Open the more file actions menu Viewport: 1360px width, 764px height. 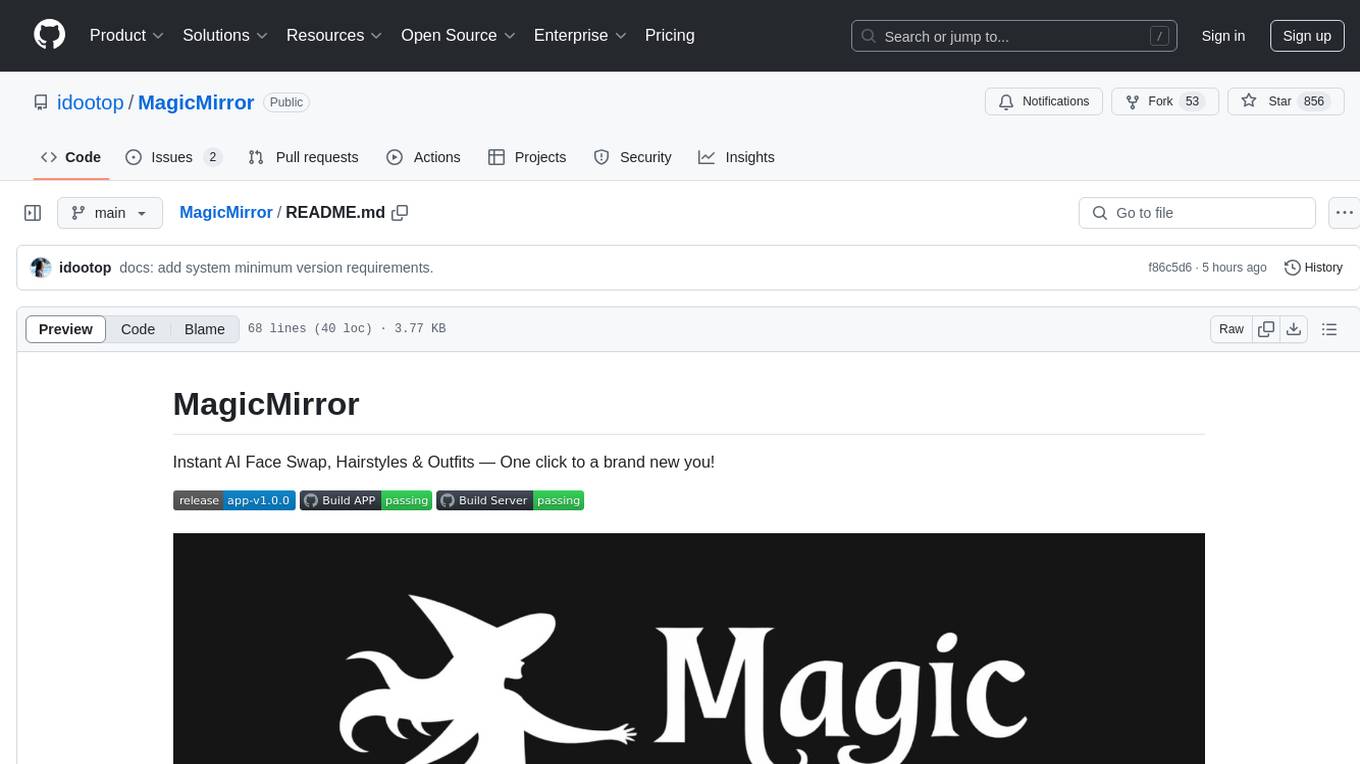[x=1344, y=213]
